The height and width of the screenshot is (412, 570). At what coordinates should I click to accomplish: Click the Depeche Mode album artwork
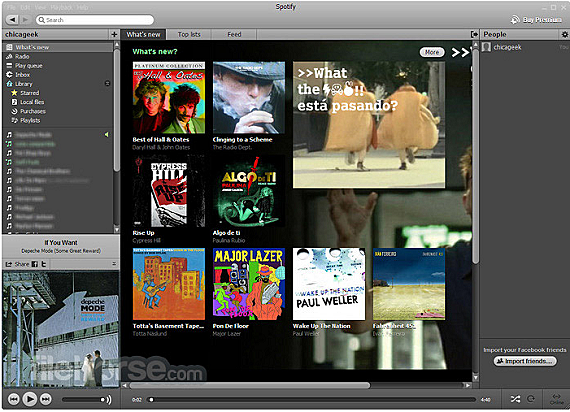[x=61, y=329]
